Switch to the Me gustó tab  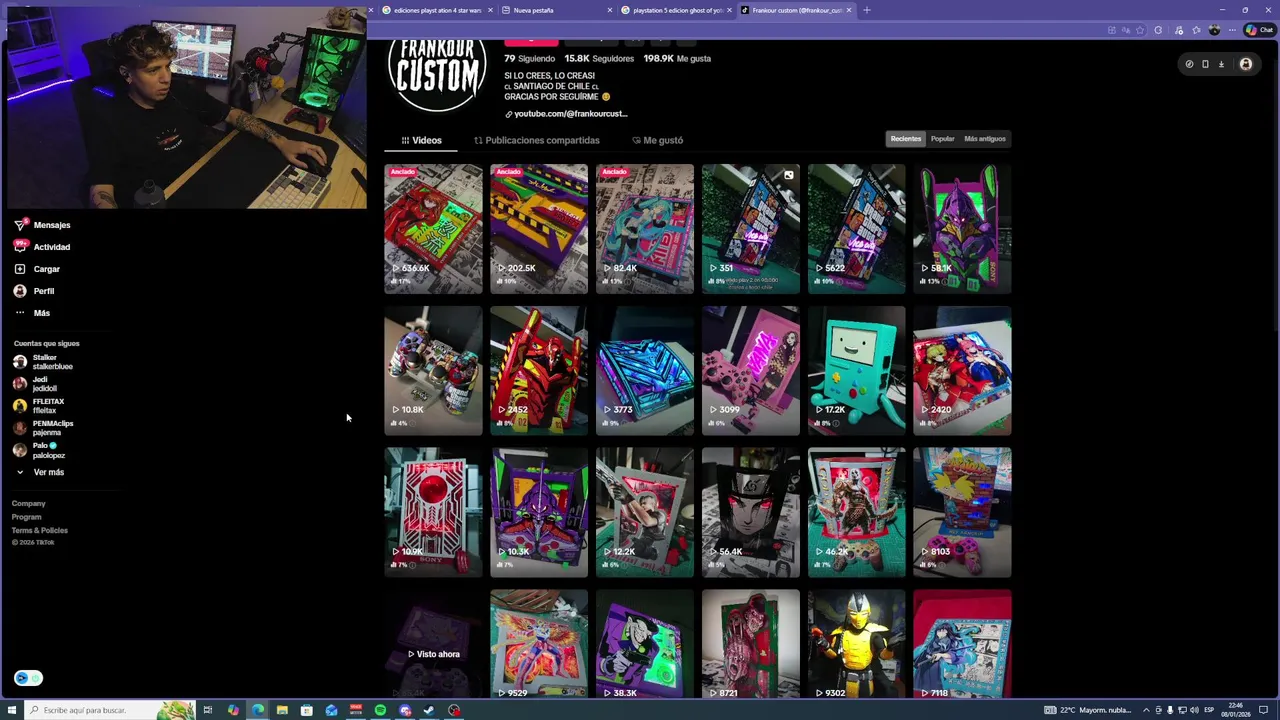click(658, 140)
